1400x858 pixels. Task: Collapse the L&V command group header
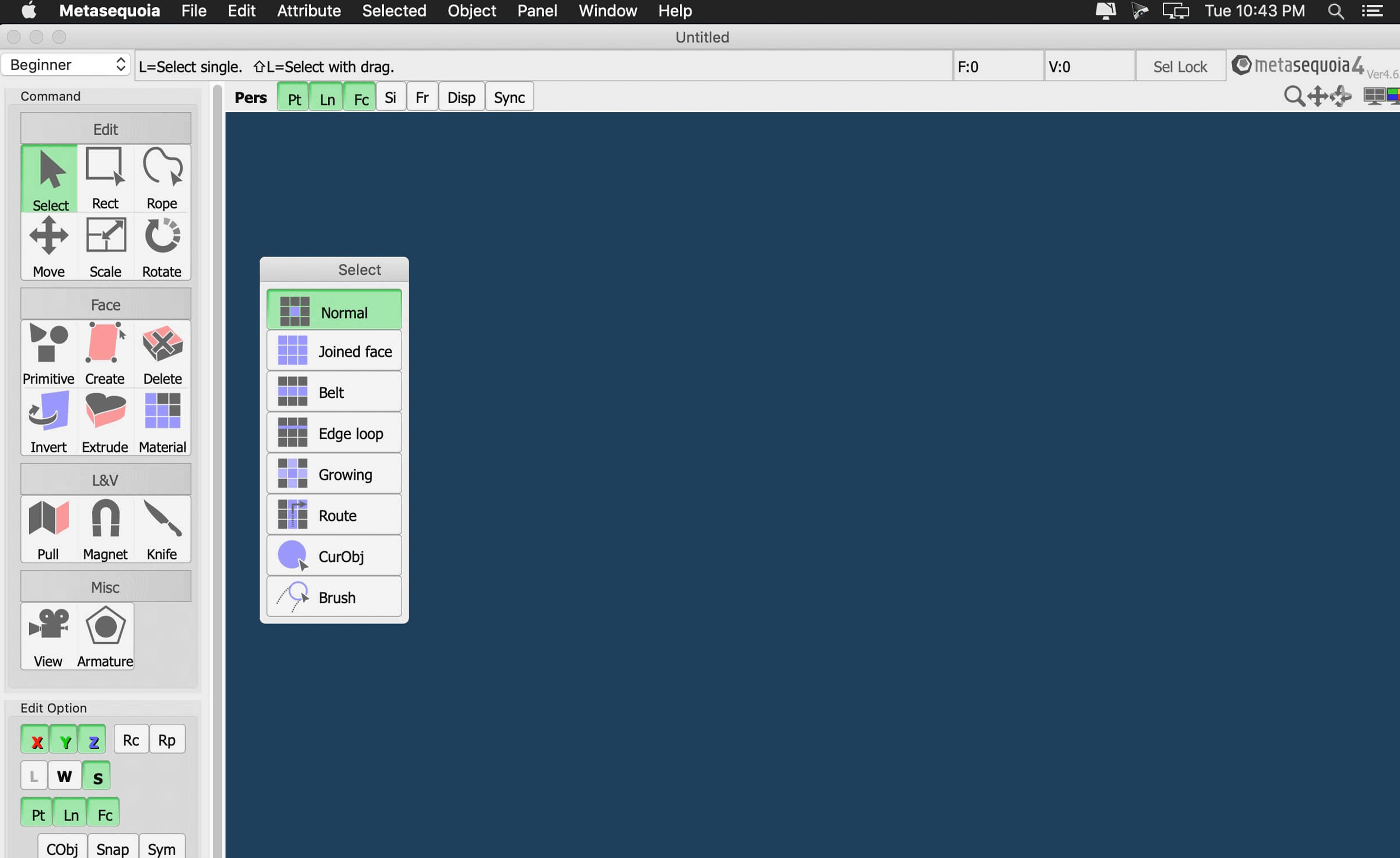[x=106, y=480]
